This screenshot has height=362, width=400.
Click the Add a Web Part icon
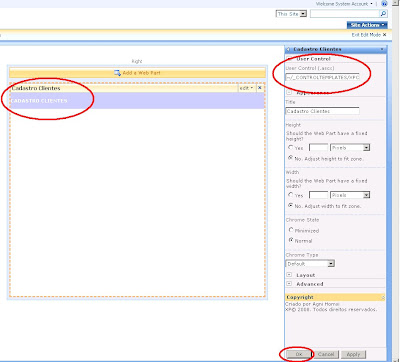[117, 73]
